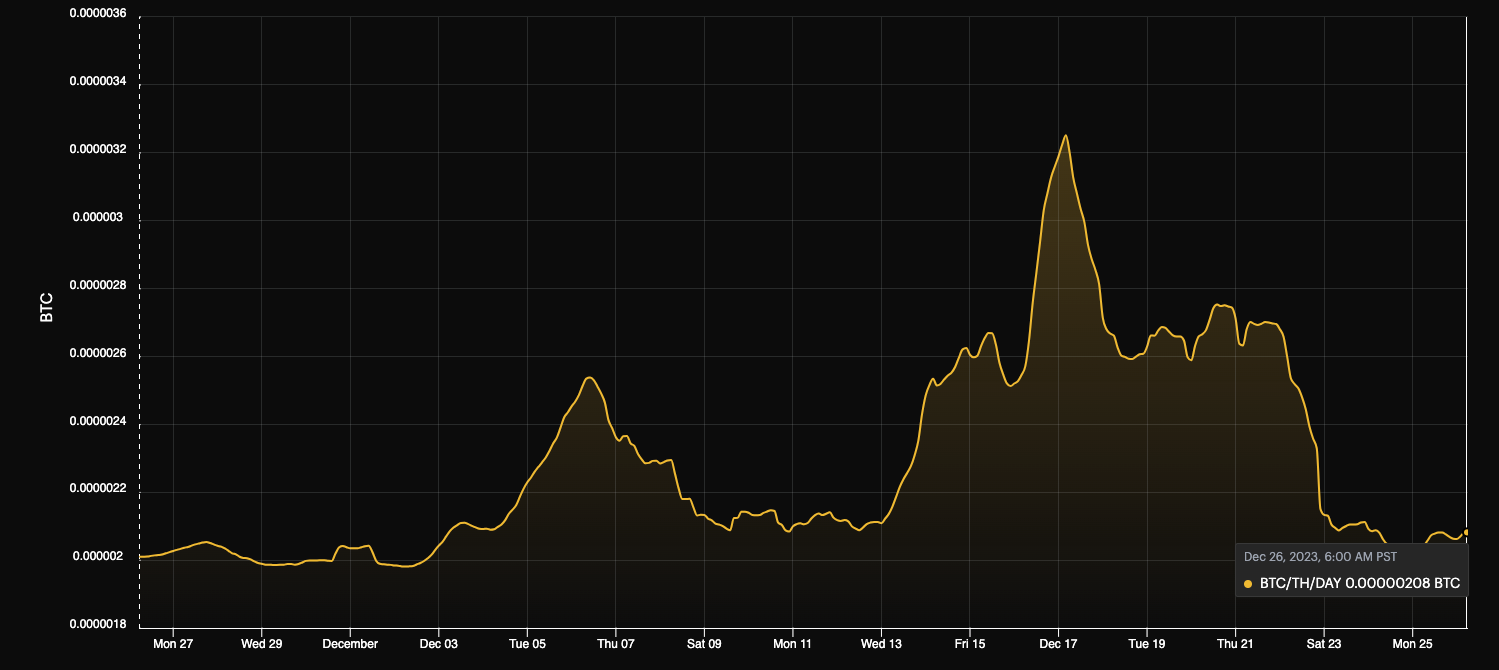The height and width of the screenshot is (670, 1499).
Task: Click the 0.000002 y-axis label
Action: point(100,558)
